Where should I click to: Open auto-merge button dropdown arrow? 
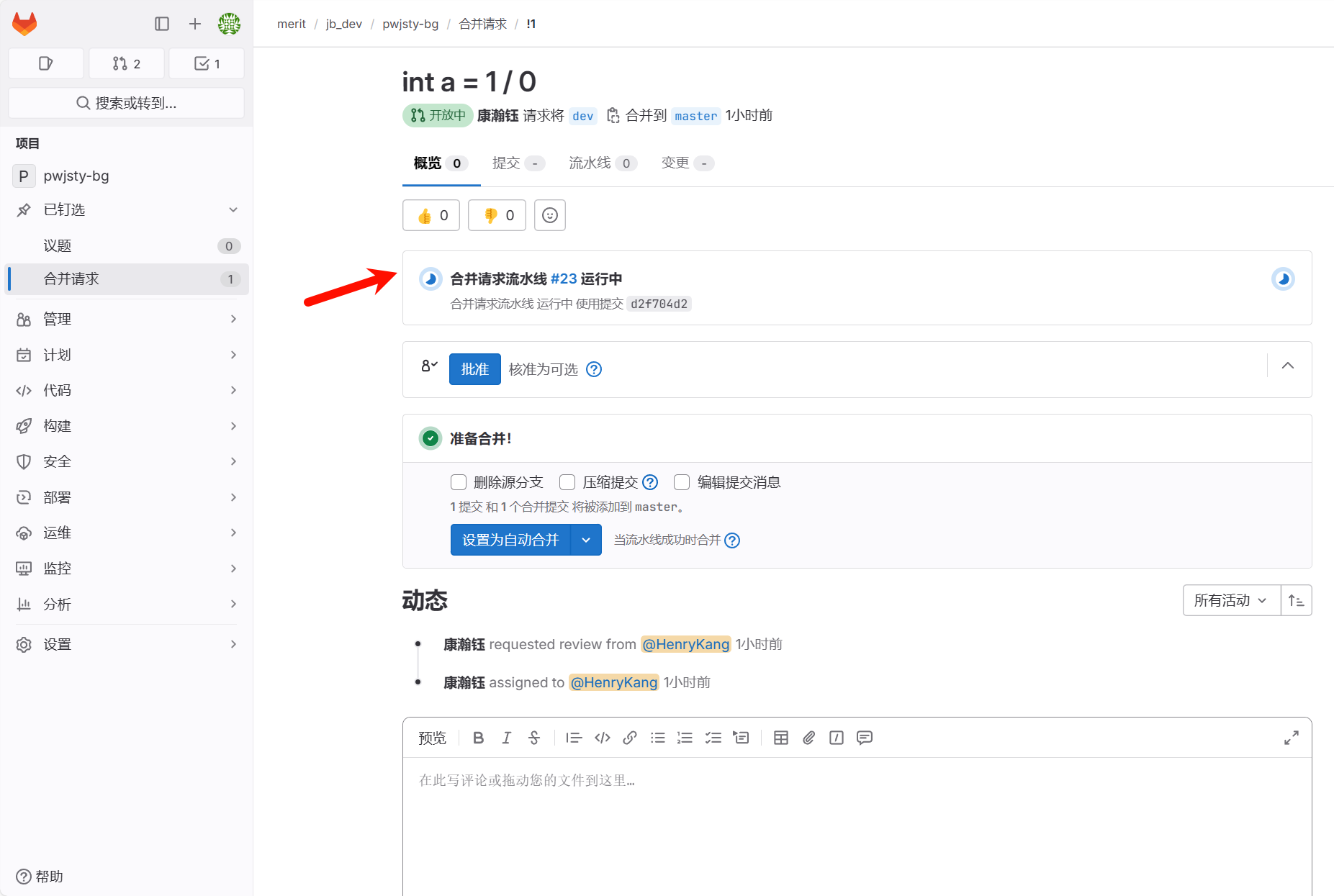[x=586, y=540]
